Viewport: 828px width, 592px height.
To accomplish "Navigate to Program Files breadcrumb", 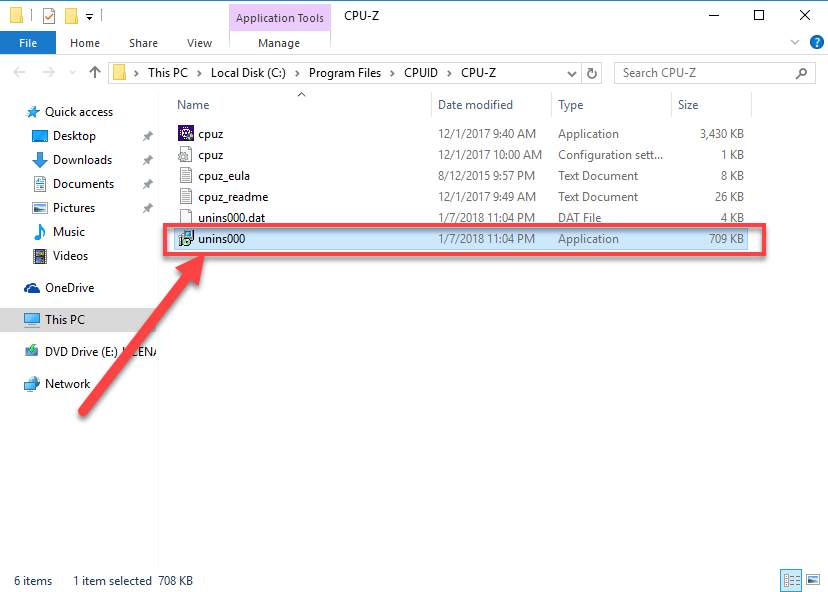I will [345, 73].
